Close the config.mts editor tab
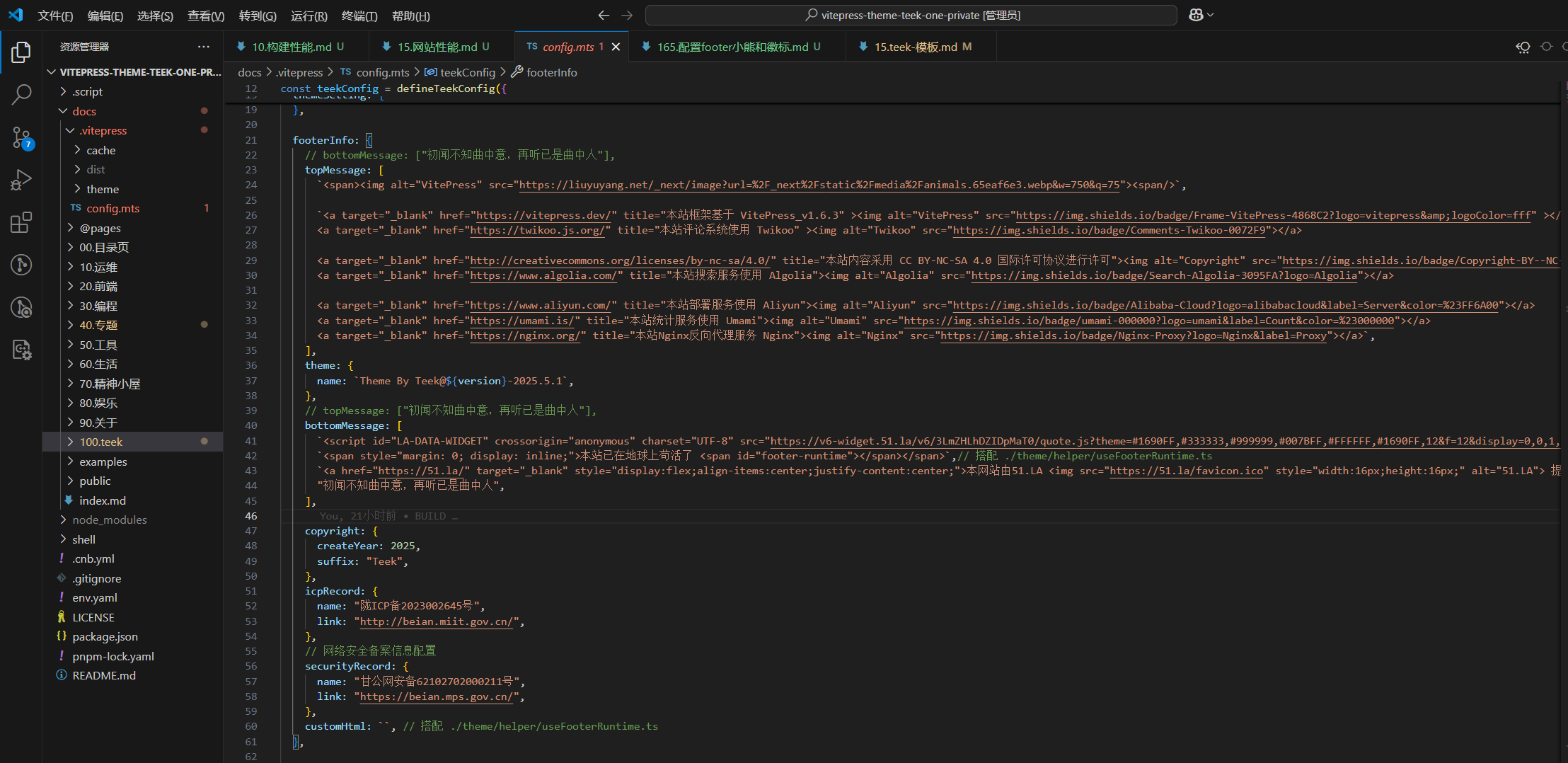1568x763 pixels. (x=616, y=47)
